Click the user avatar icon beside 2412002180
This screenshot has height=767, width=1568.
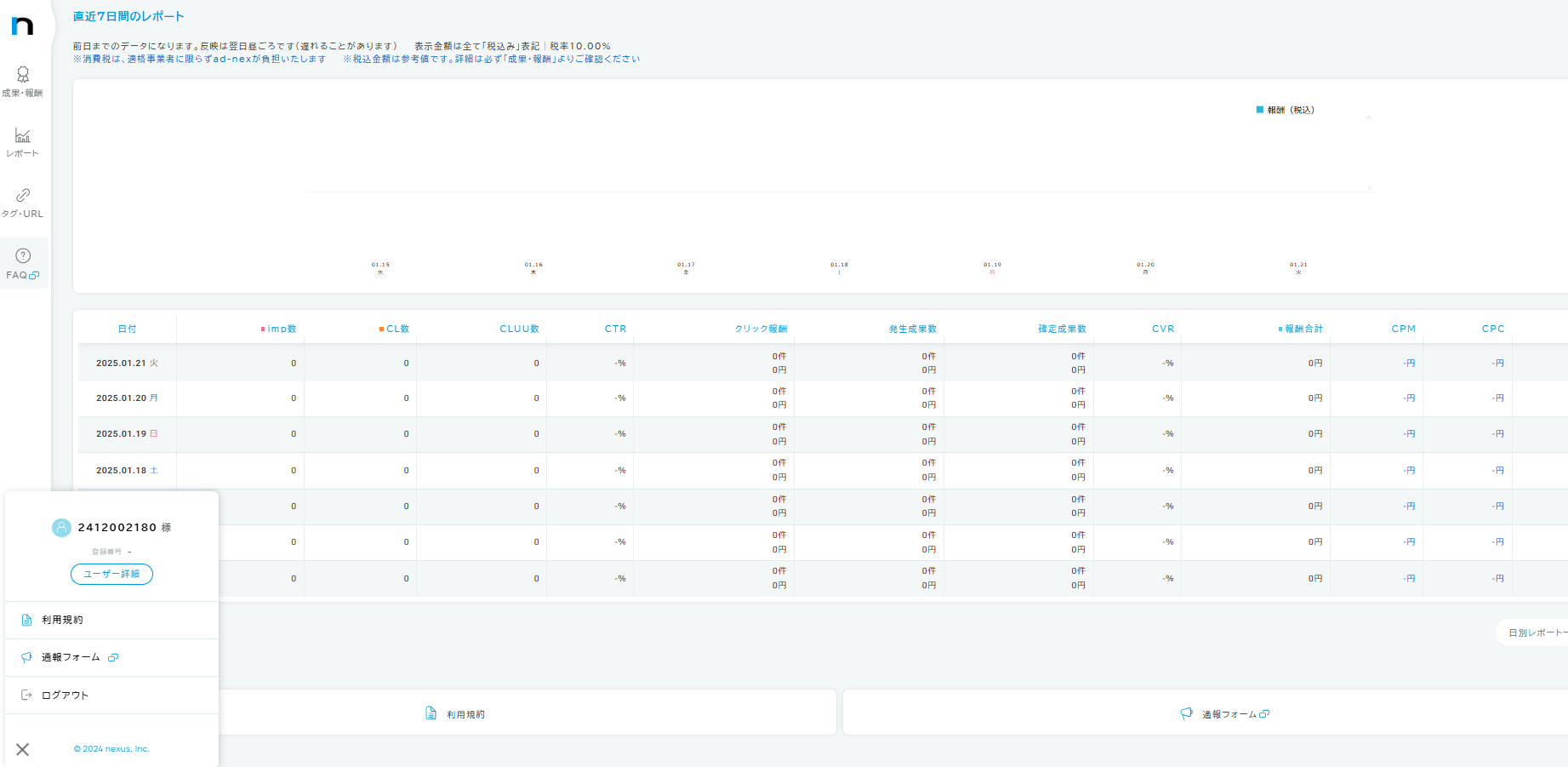[61, 528]
